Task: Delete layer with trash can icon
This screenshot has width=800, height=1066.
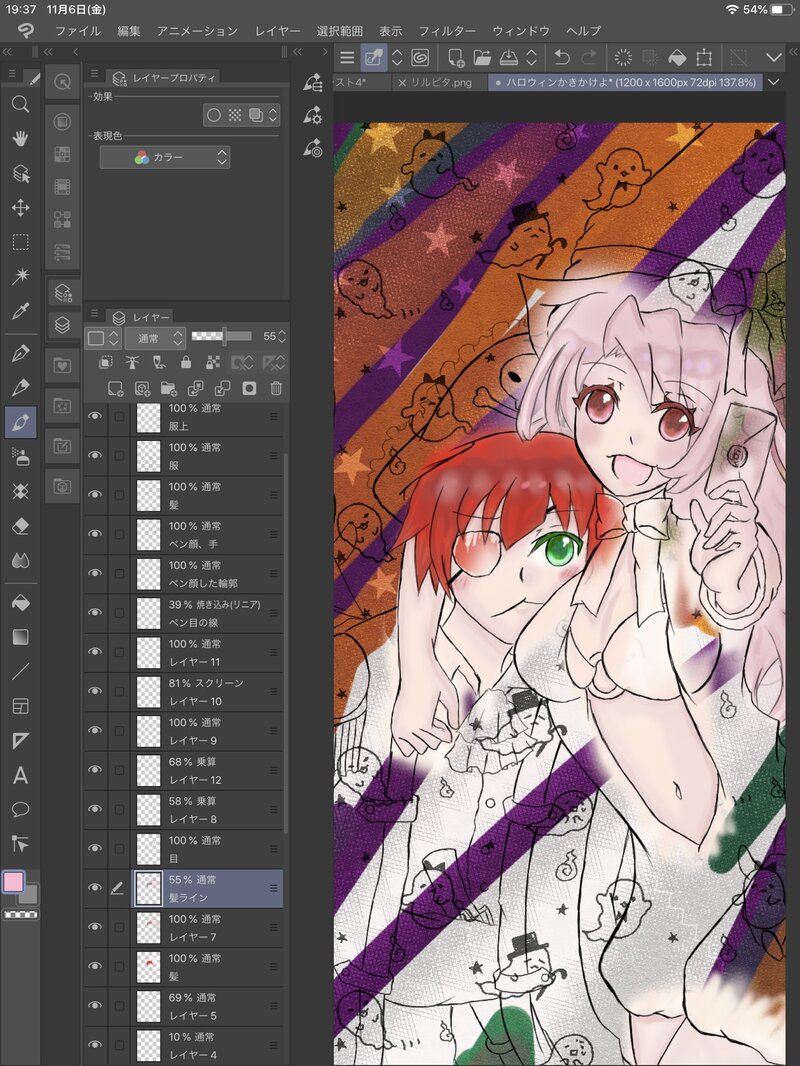Action: (276, 388)
